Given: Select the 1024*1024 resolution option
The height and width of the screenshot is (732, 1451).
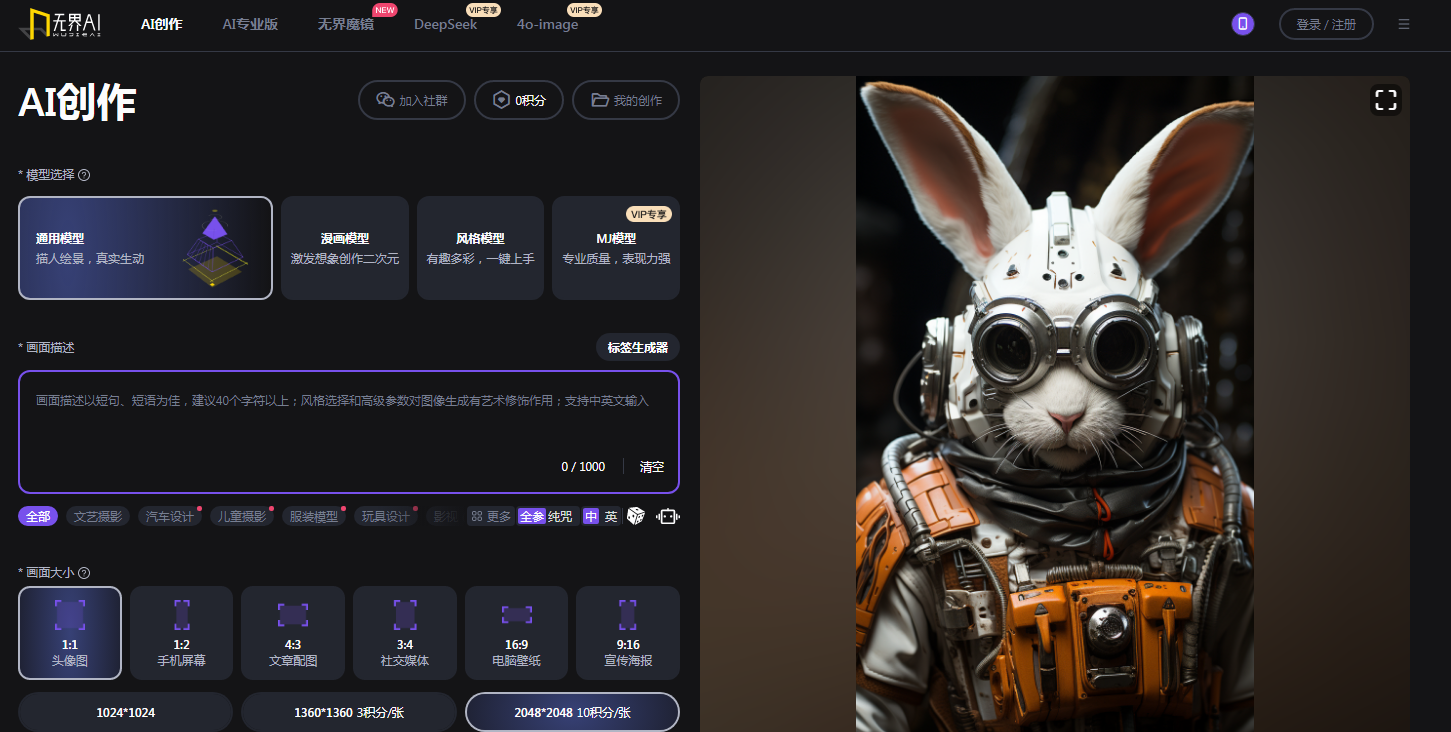Looking at the screenshot, I should pos(125,712).
